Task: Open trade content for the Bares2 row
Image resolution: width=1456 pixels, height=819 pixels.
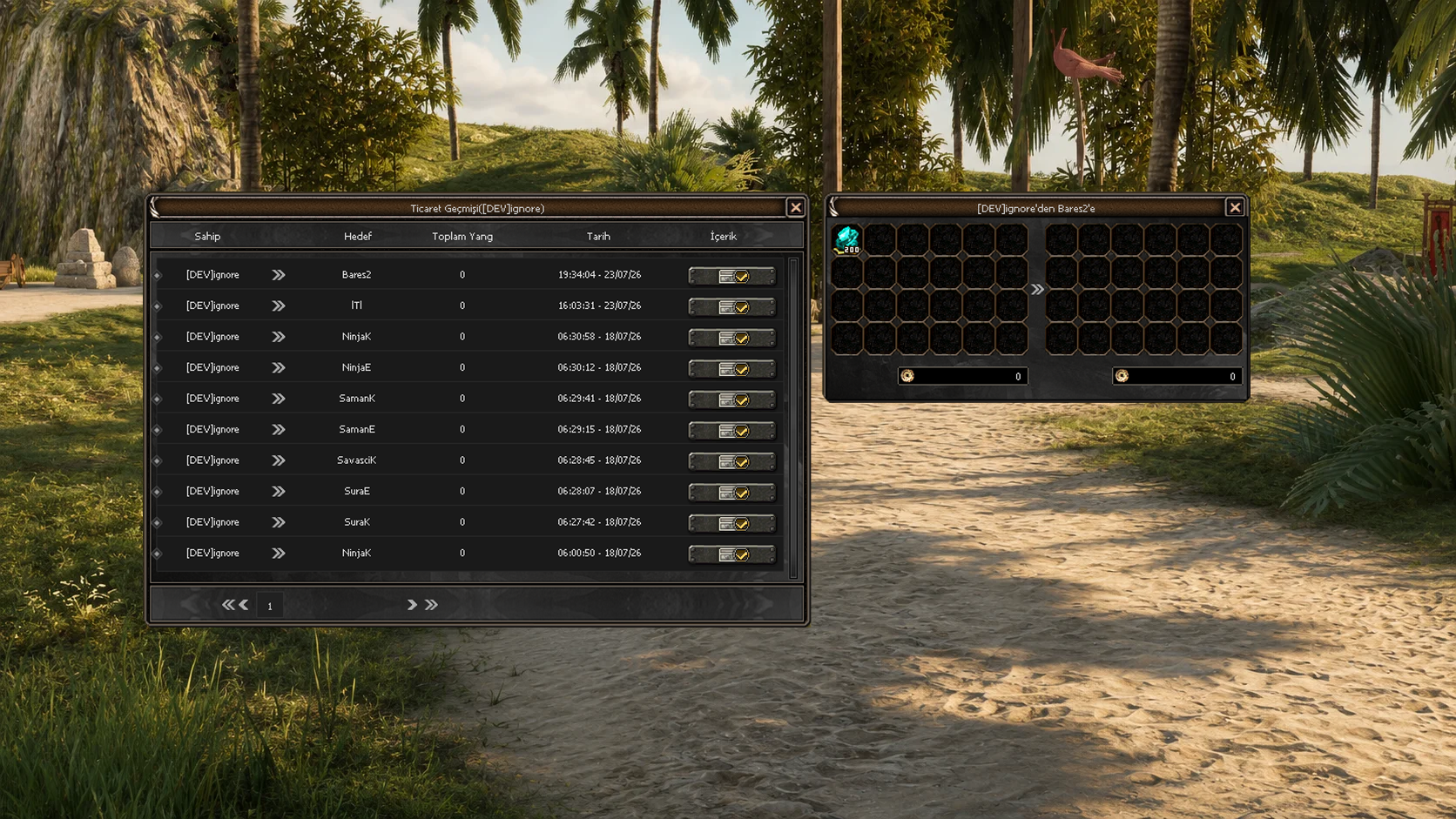Action: point(731,276)
